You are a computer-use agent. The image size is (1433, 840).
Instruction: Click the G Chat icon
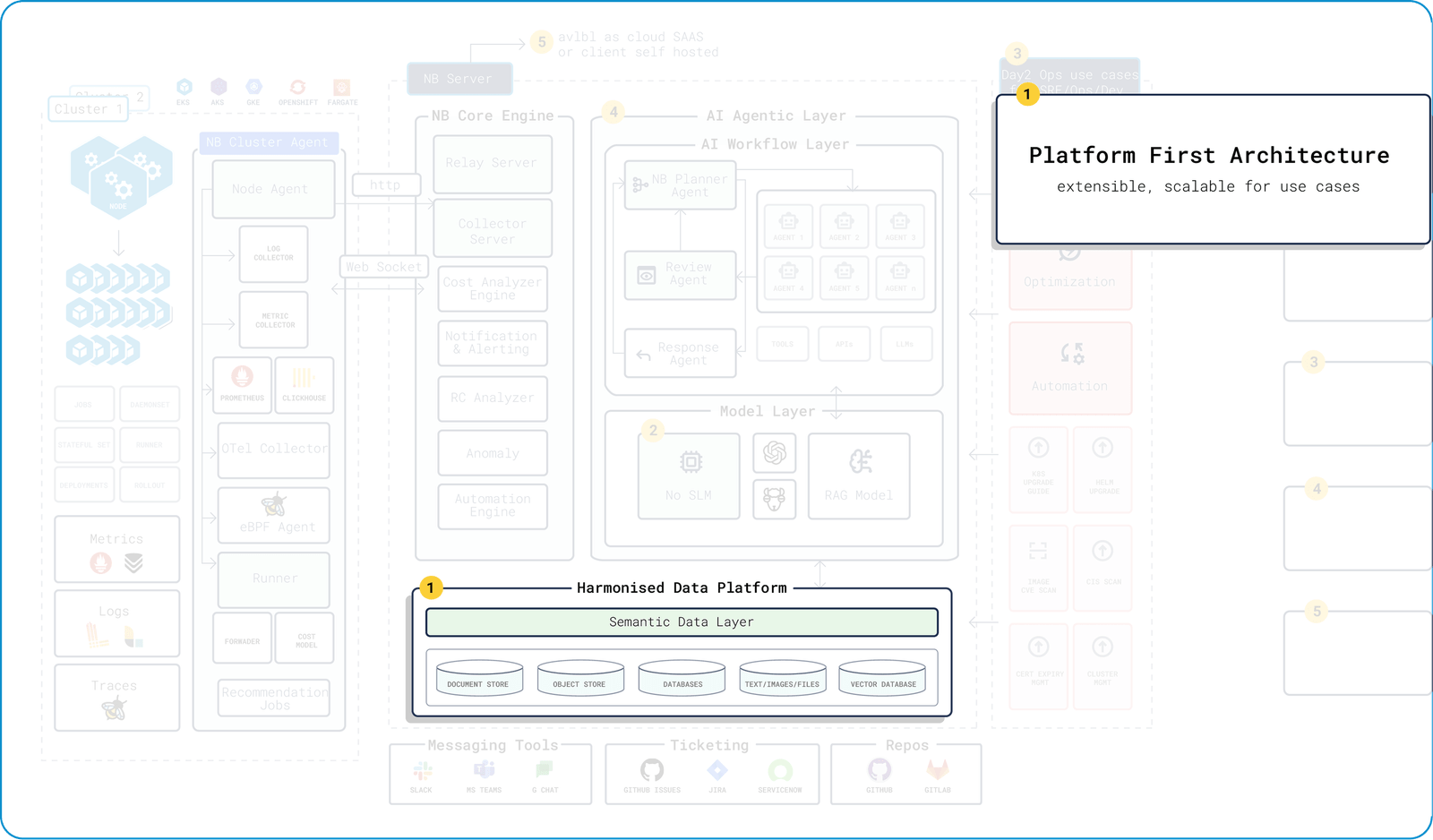[x=545, y=769]
